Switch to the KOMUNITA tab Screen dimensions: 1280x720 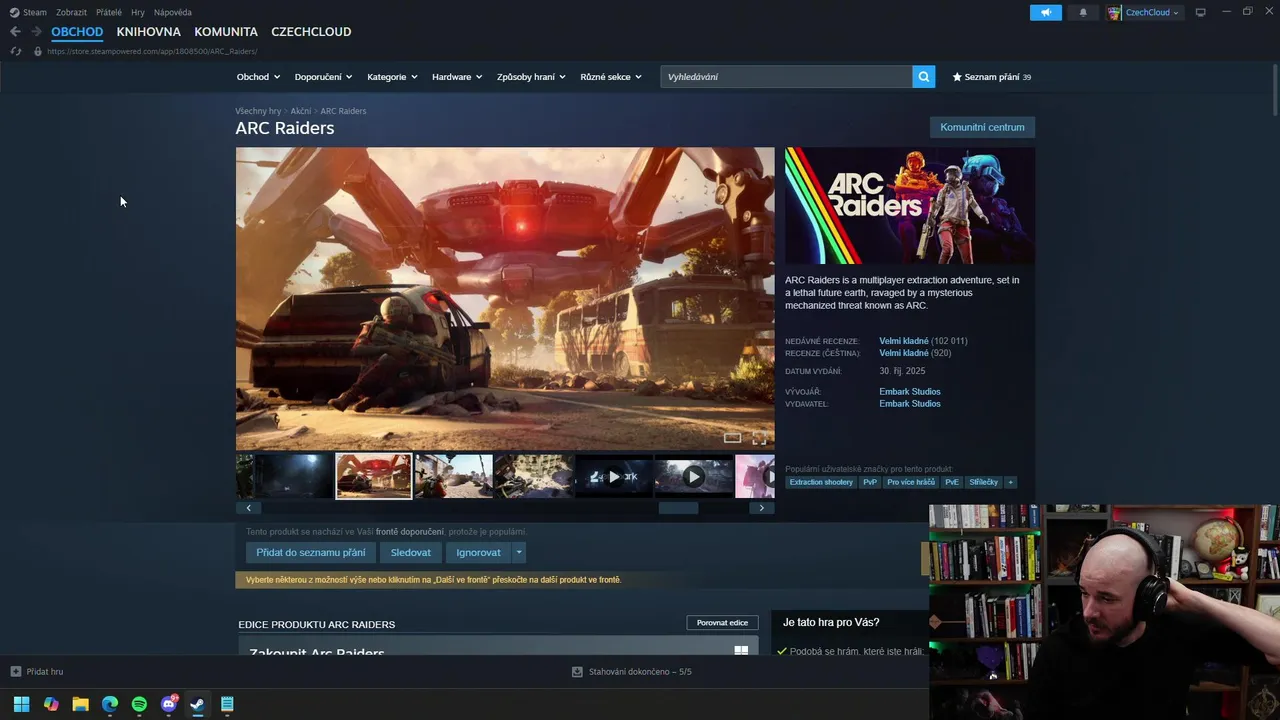pyautogui.click(x=226, y=32)
